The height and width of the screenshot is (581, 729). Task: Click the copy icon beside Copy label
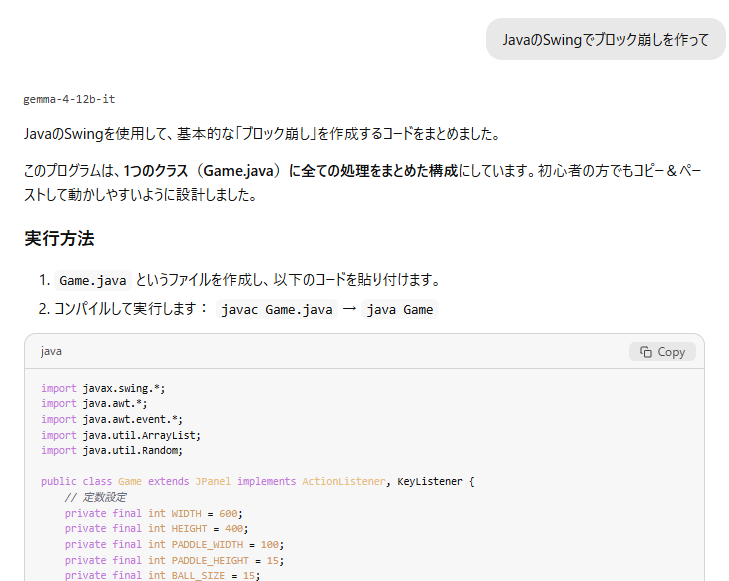[645, 352]
